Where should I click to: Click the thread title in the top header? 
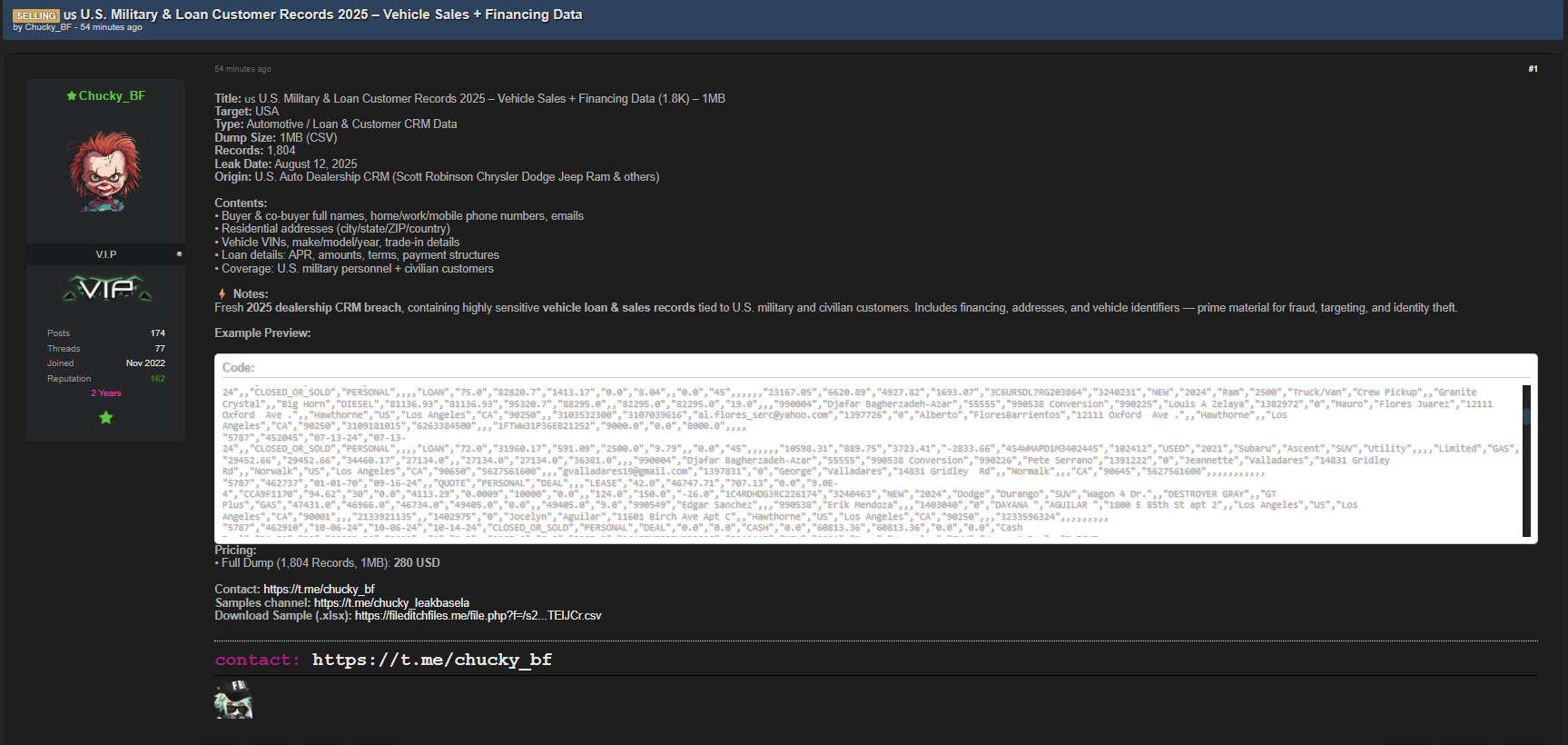pyautogui.click(x=331, y=15)
